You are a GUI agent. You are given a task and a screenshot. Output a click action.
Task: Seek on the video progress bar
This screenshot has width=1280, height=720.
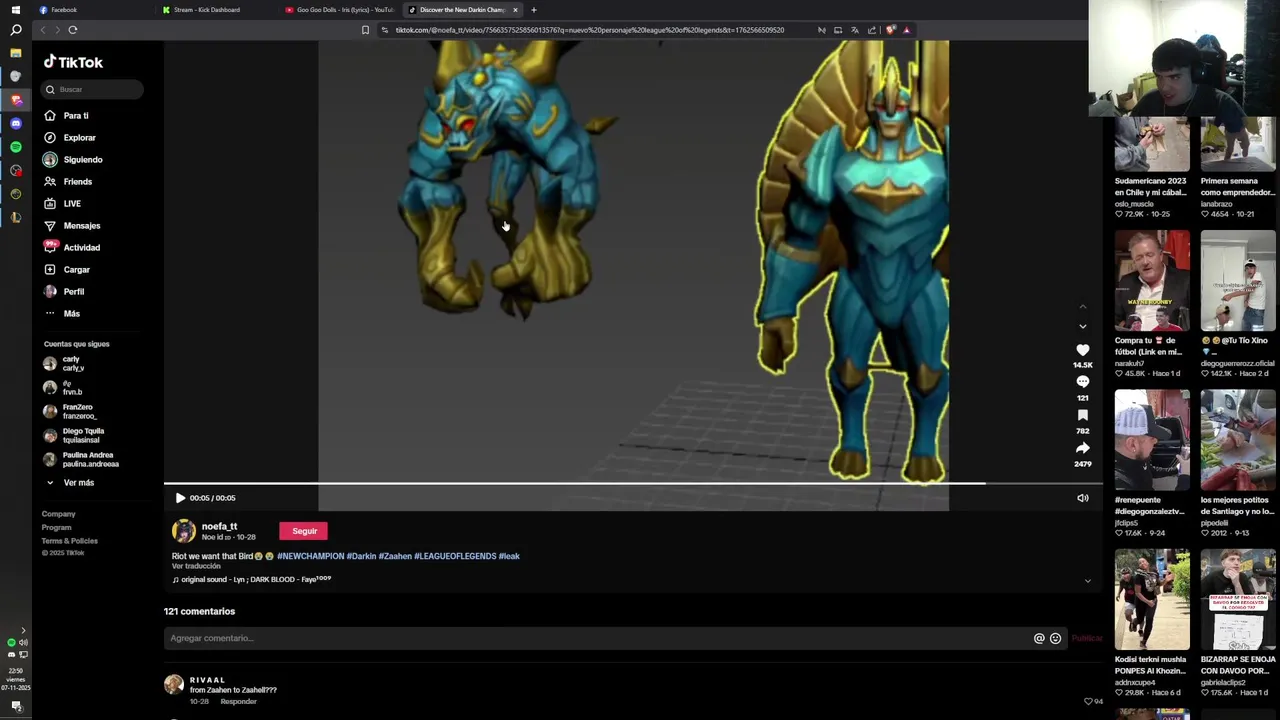[633, 484]
